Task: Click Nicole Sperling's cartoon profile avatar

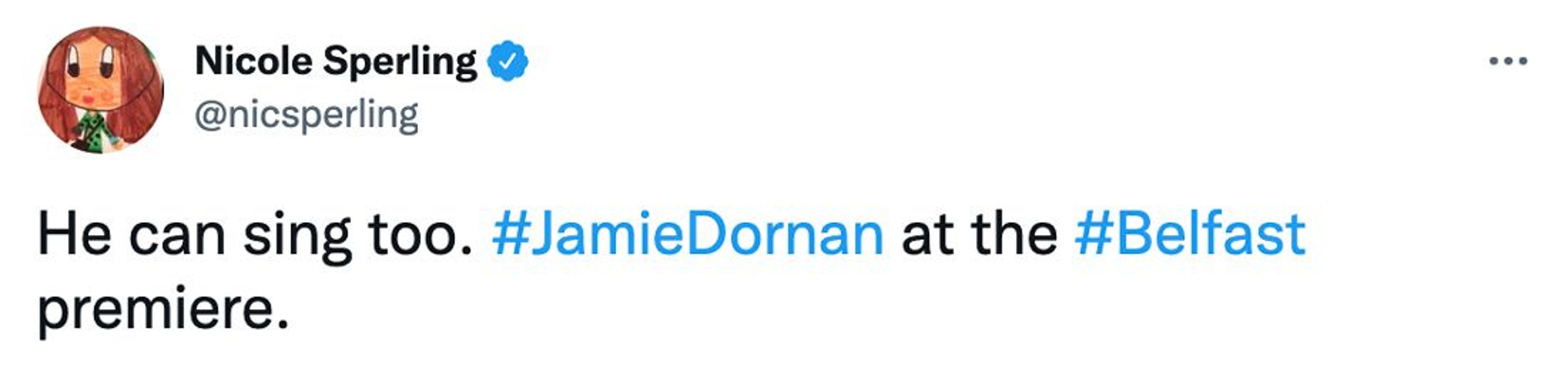Action: 101,89
